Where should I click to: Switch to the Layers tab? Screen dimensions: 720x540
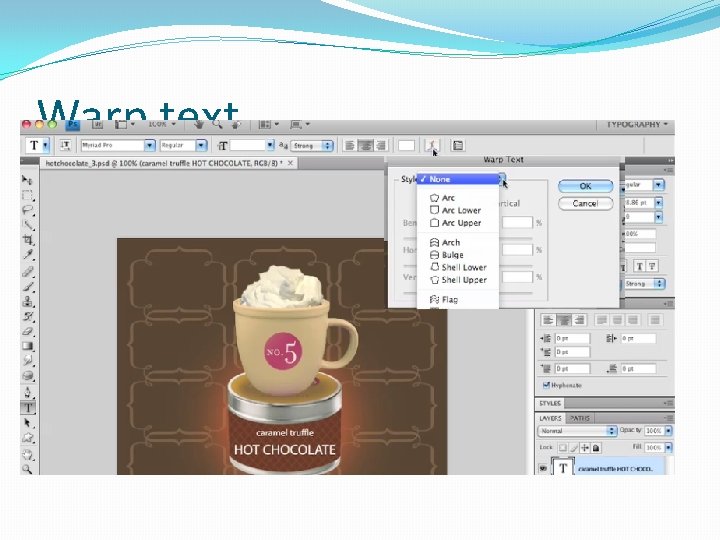tap(551, 418)
